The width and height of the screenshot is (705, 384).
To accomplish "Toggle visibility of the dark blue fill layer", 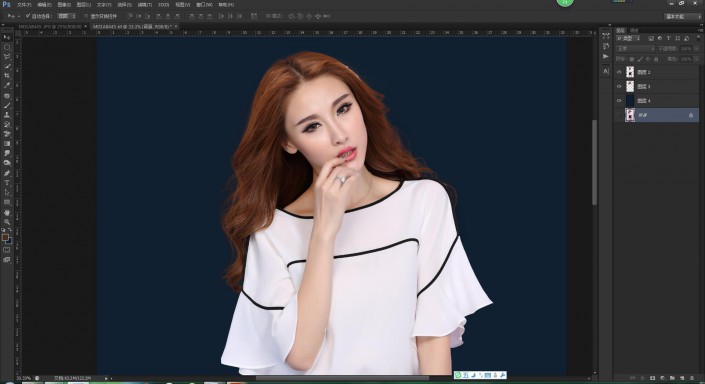I will (x=619, y=101).
